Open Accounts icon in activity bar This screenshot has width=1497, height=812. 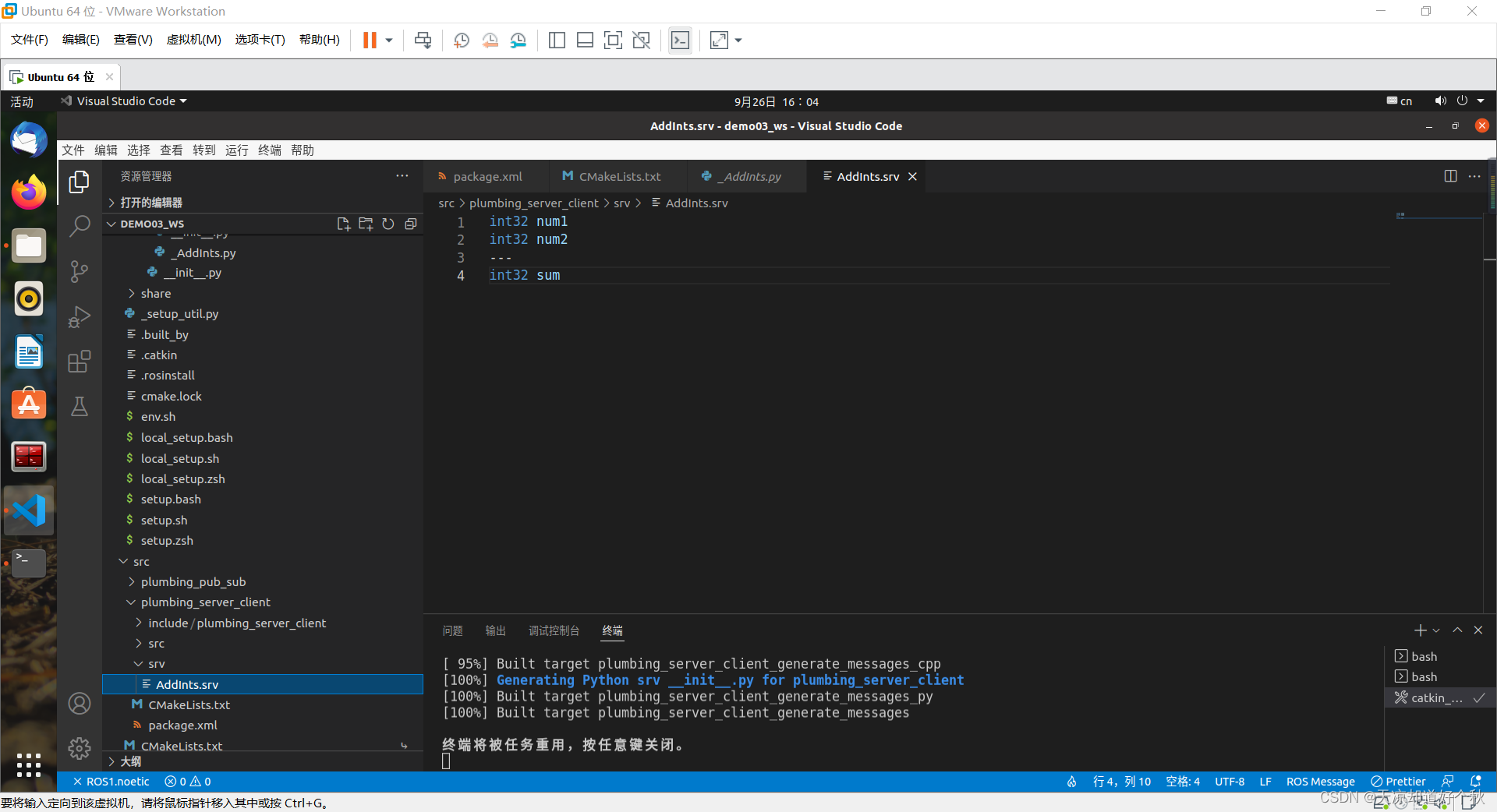click(79, 704)
